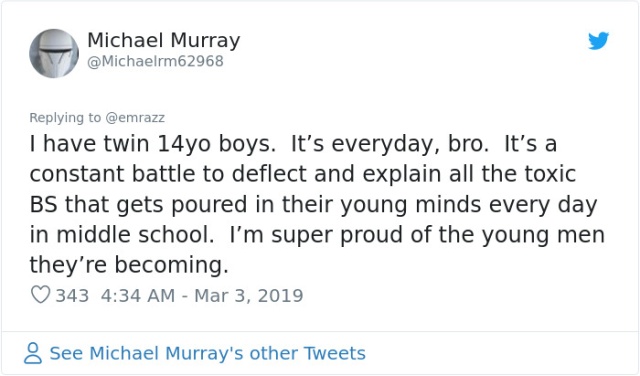Image resolution: width=640 pixels, height=376 pixels.
Task: Click the Replying to label
Action: [65, 118]
